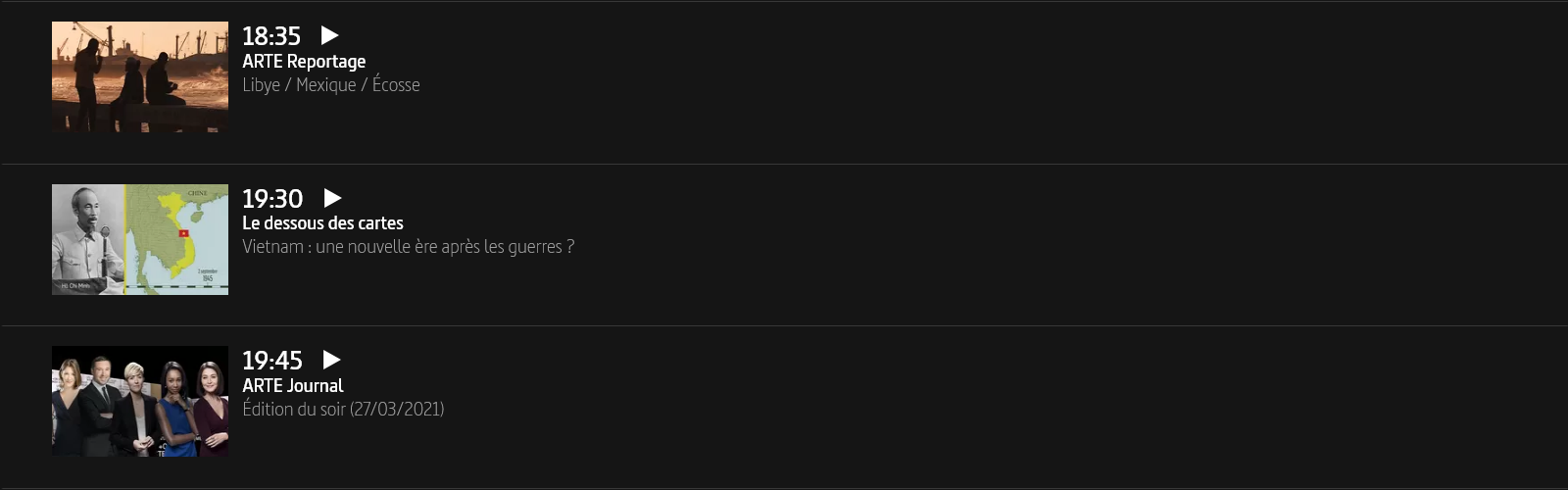Click the Édition du soir subtitle
1568x490 pixels.
pyautogui.click(x=293, y=410)
